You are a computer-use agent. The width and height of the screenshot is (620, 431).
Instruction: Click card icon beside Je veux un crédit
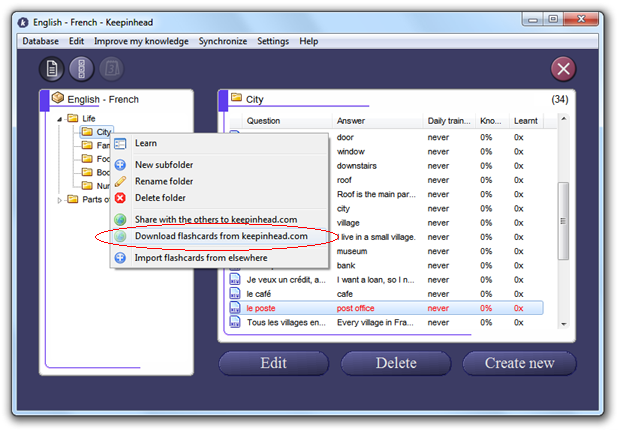(x=235, y=279)
